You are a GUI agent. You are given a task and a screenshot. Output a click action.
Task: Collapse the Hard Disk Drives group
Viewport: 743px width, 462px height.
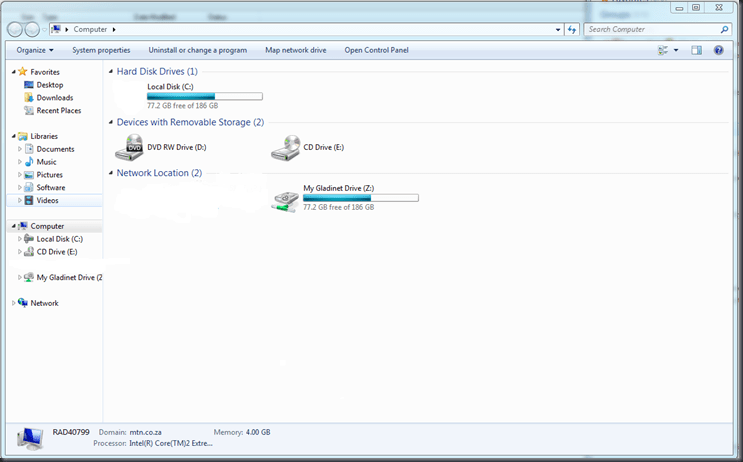tap(111, 72)
